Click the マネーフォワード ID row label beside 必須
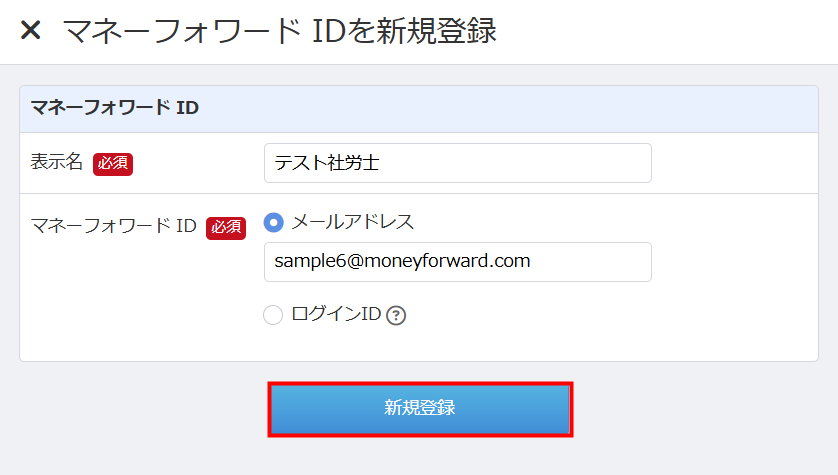The image size is (838, 475). (113, 226)
